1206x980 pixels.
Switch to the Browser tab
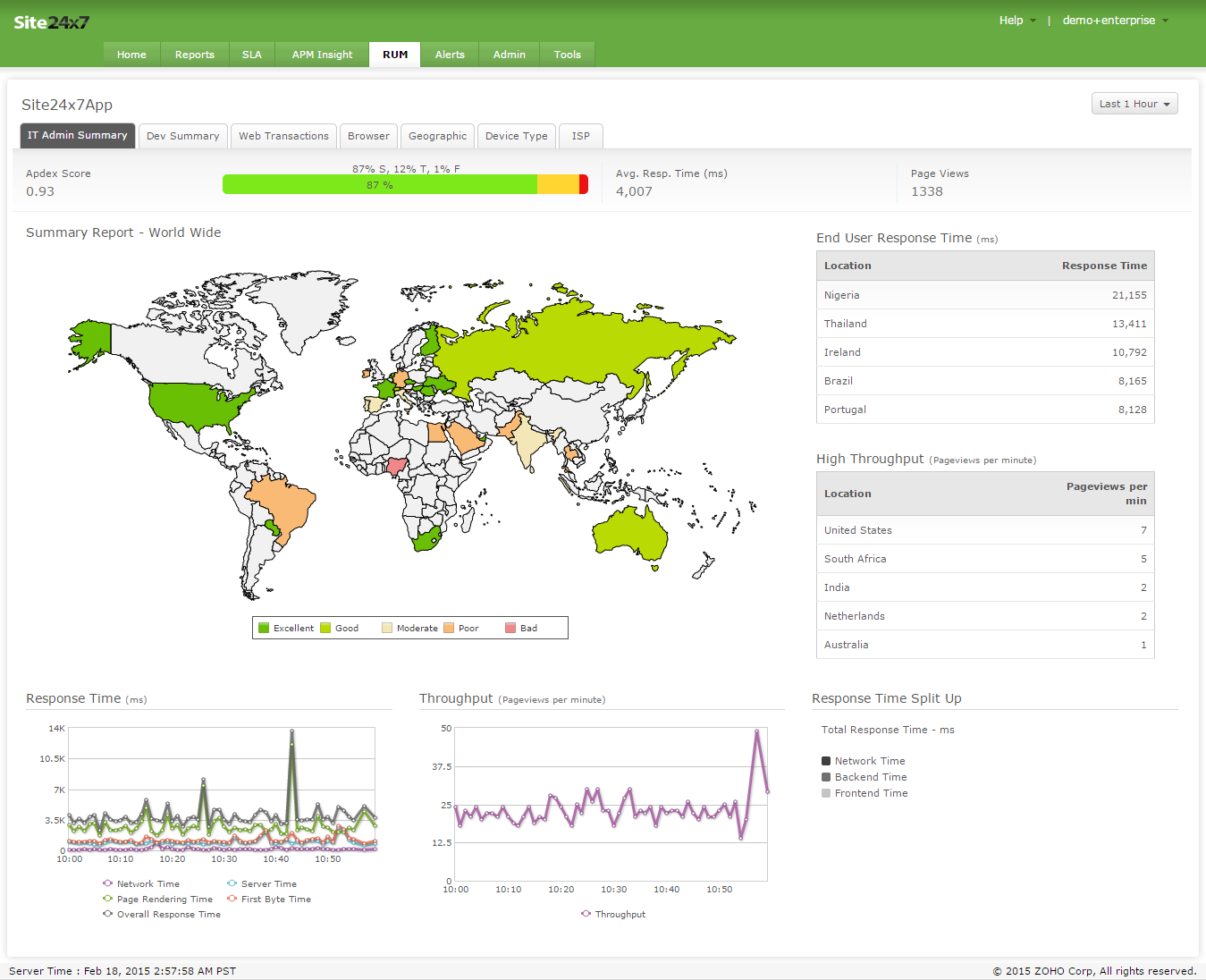tap(368, 136)
